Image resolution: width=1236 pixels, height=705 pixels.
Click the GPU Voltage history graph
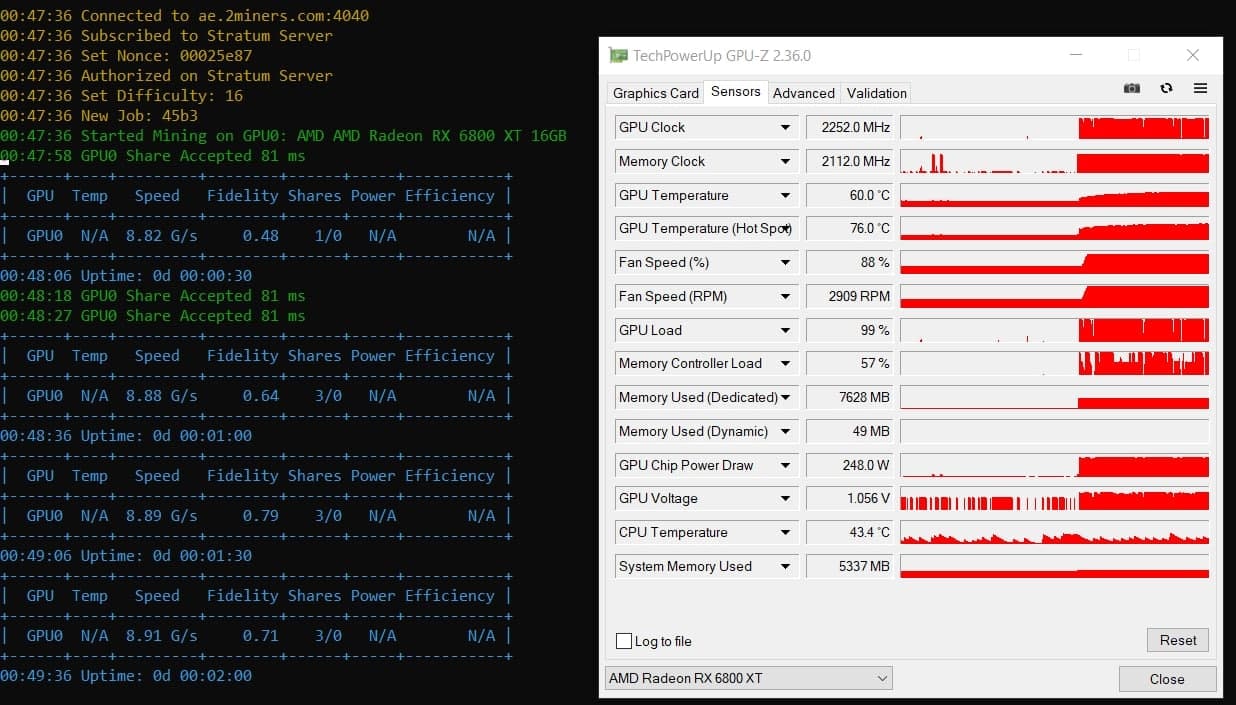[1055, 498]
